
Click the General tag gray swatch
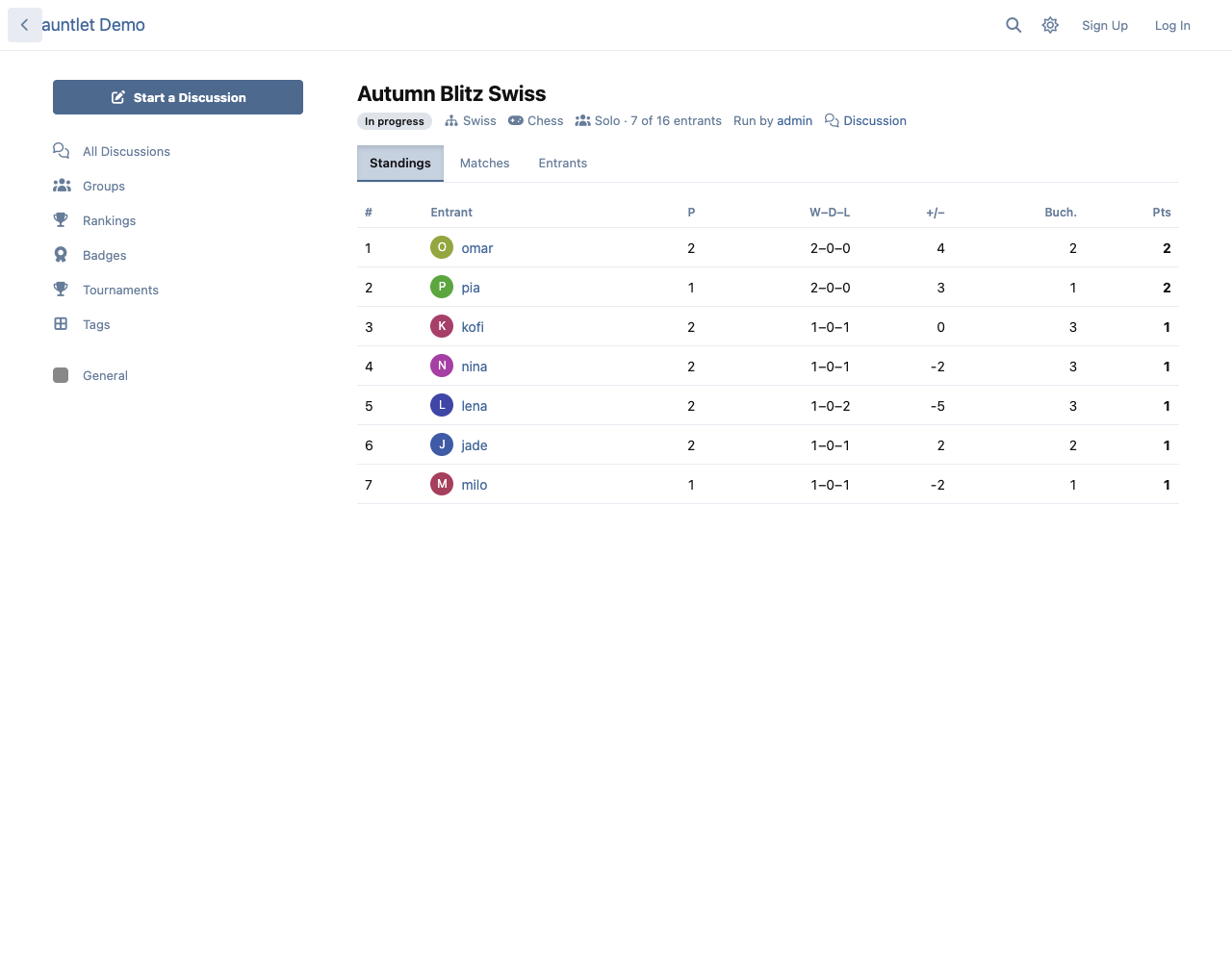click(x=61, y=375)
